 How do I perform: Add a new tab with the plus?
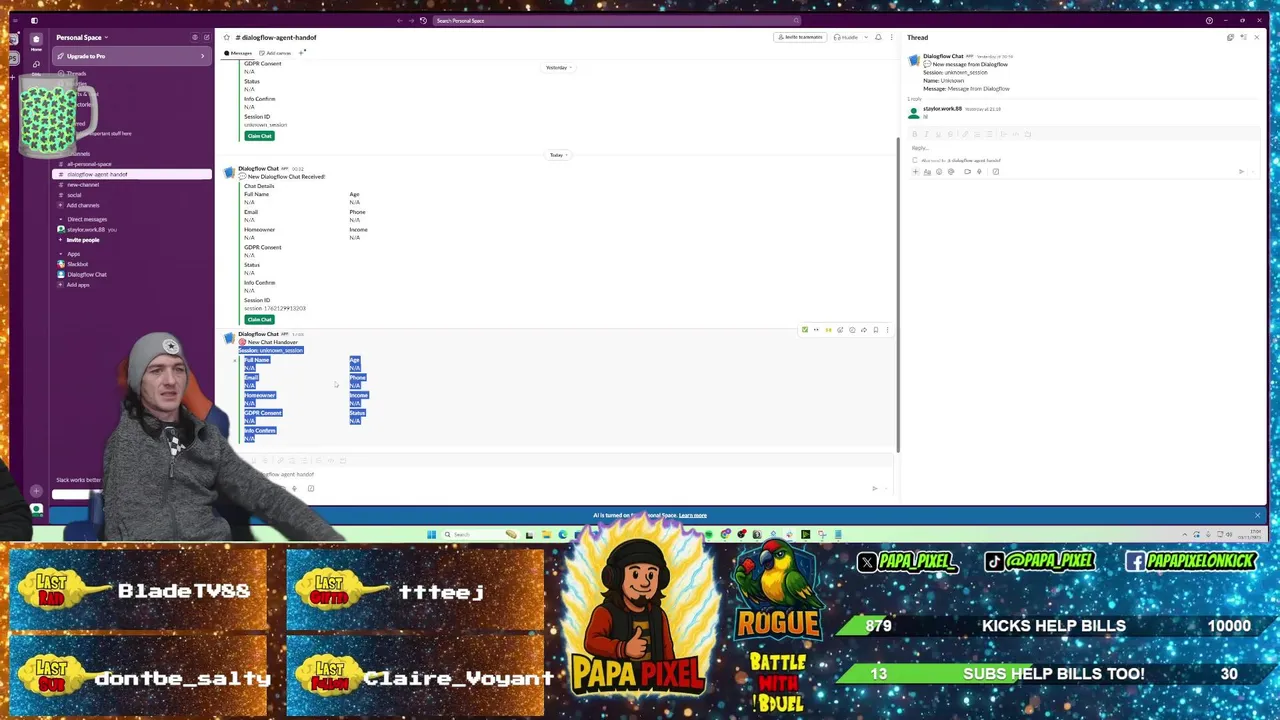click(302, 52)
